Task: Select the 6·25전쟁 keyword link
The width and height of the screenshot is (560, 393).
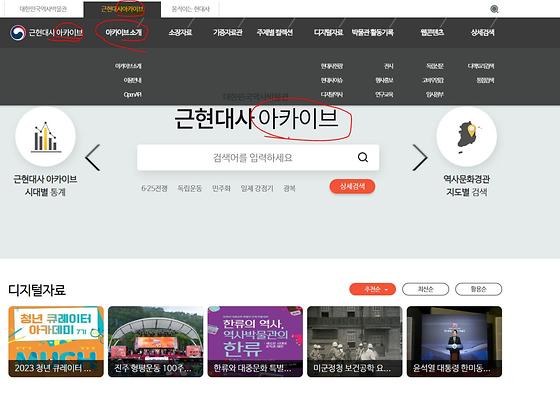Action: [154, 188]
